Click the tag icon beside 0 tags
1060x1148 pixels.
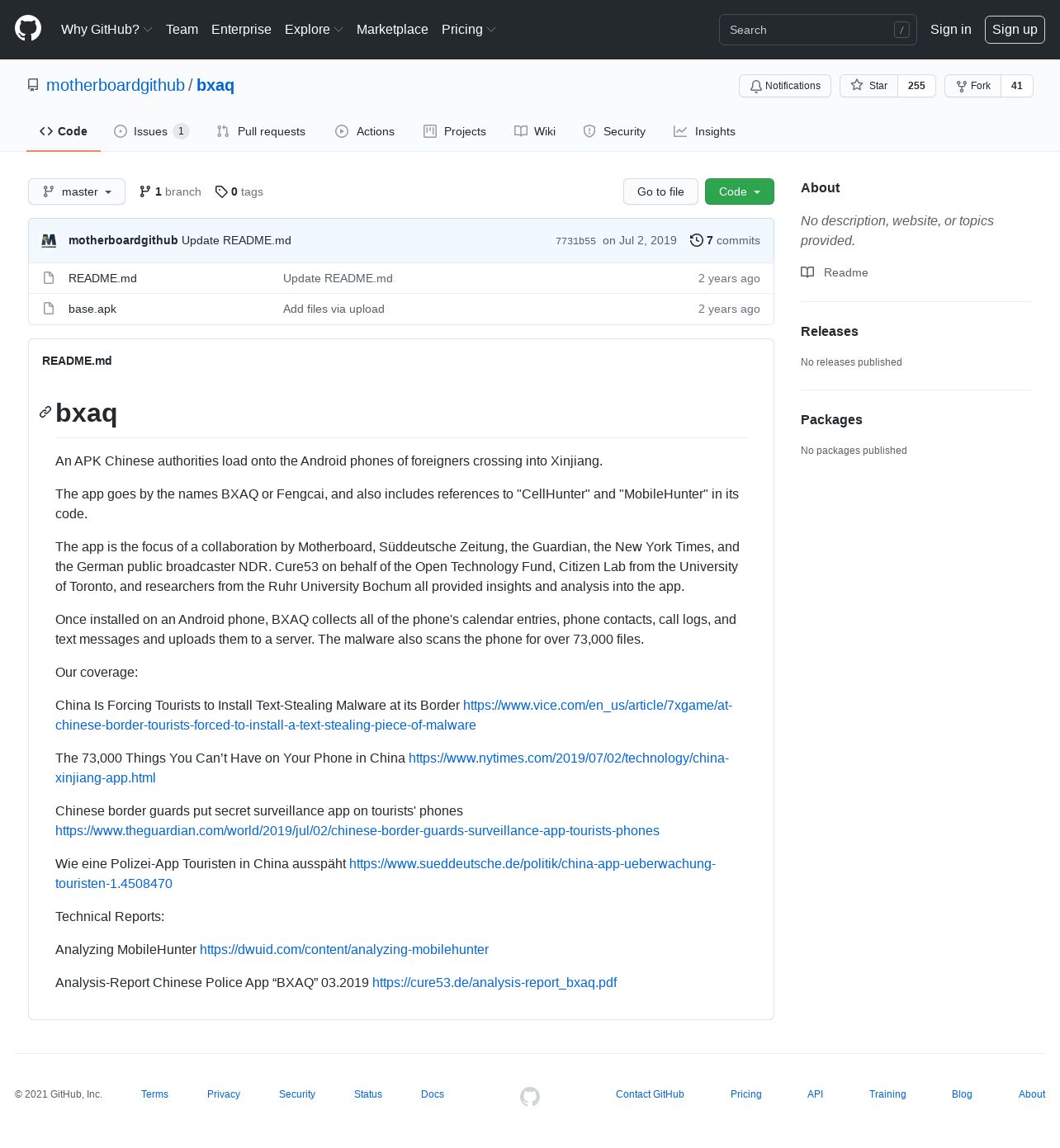tap(221, 191)
